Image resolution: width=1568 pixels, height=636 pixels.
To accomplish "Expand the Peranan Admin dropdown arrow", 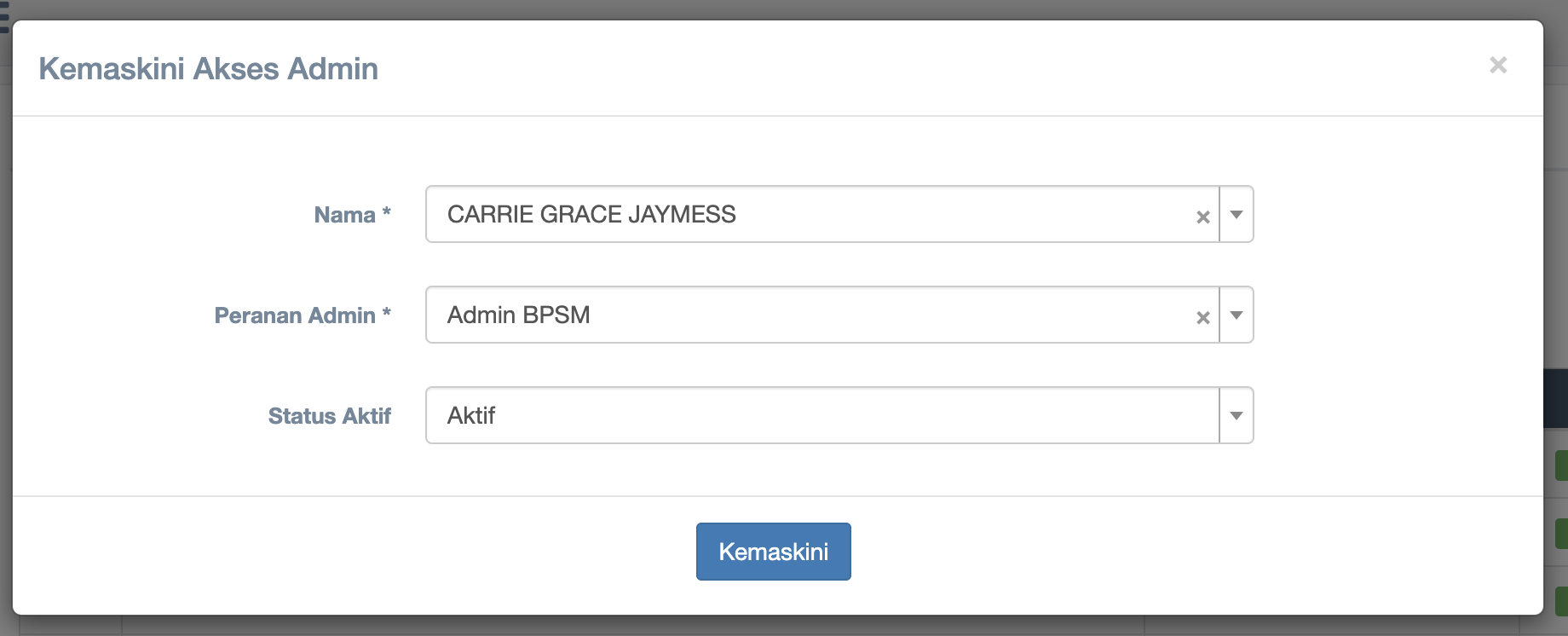I will (x=1236, y=315).
